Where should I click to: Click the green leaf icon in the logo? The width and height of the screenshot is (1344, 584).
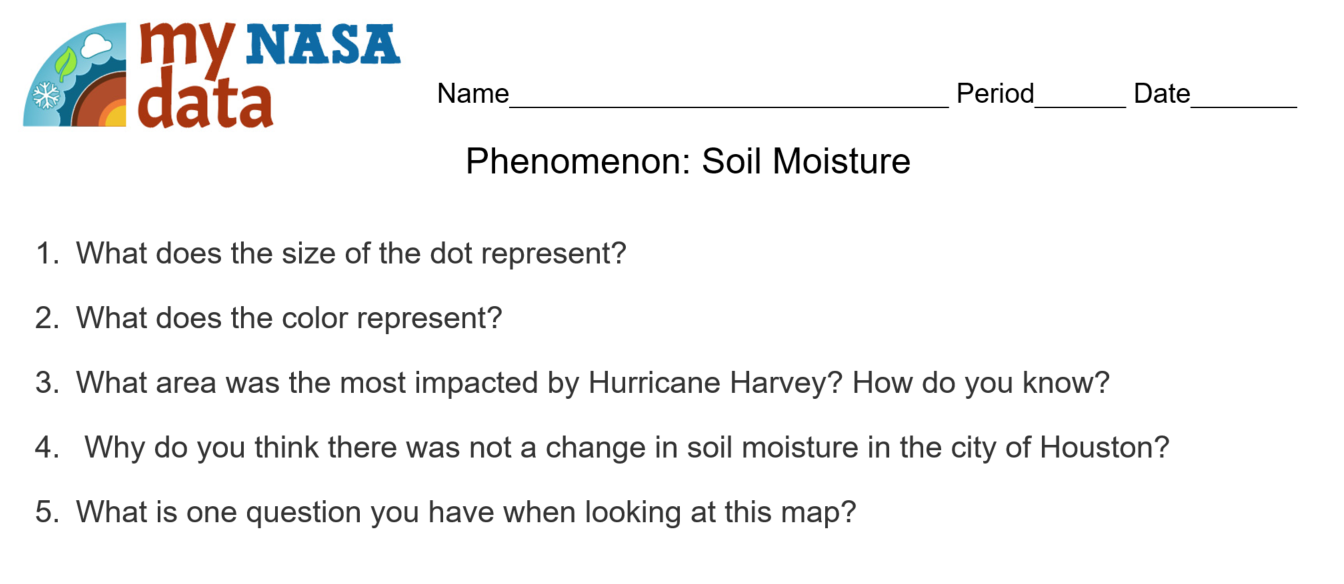65,64
